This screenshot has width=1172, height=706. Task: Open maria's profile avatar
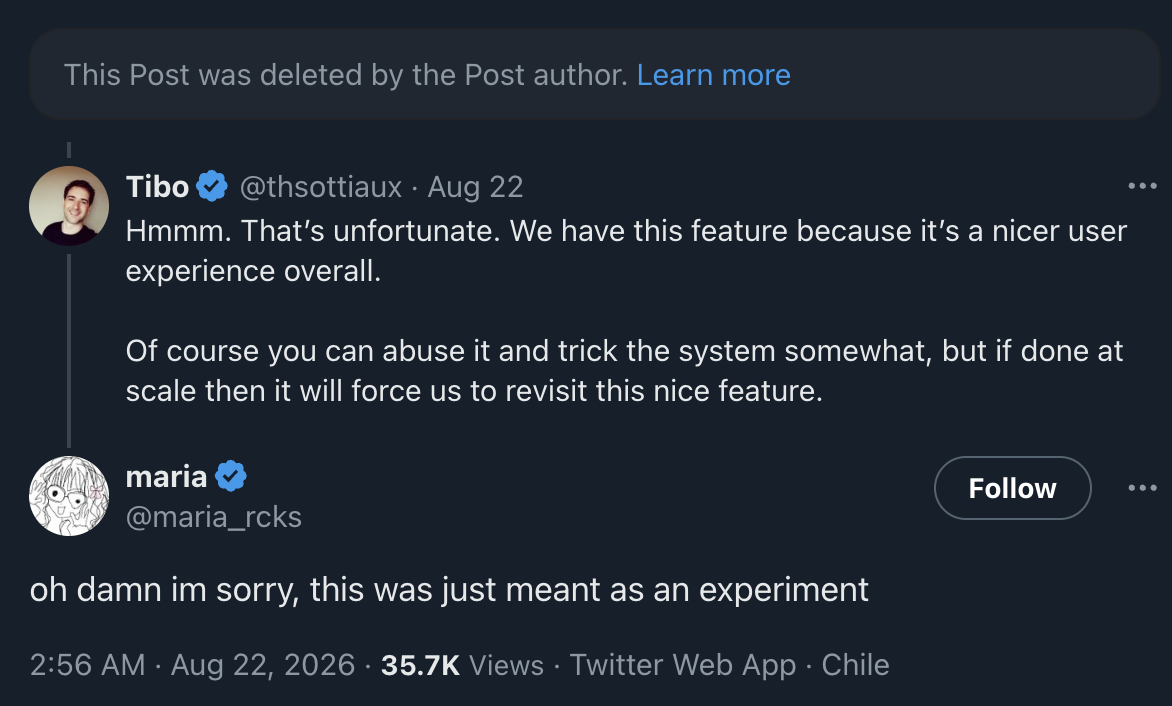[69, 496]
